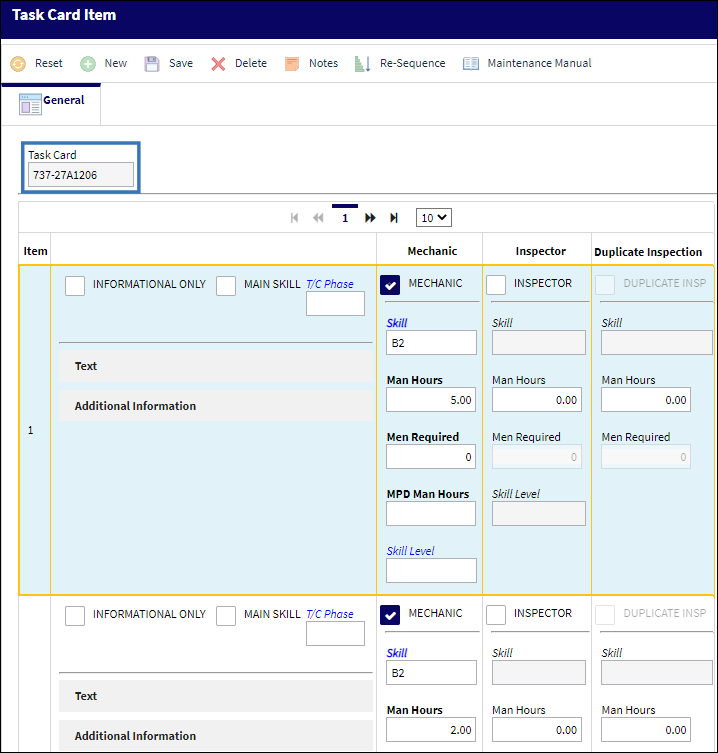The image size is (718, 753).
Task: Click the Duplicate Inspection column header
Action: pos(648,252)
